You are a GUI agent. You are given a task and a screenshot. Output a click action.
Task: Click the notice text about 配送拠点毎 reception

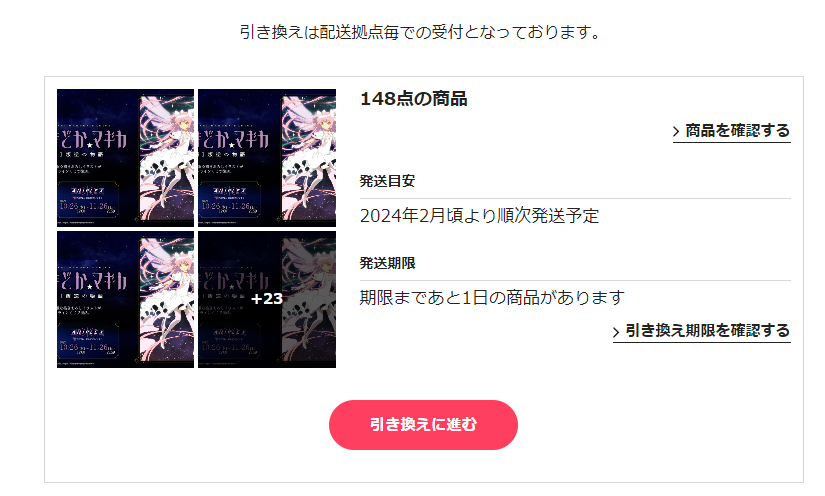point(420,32)
